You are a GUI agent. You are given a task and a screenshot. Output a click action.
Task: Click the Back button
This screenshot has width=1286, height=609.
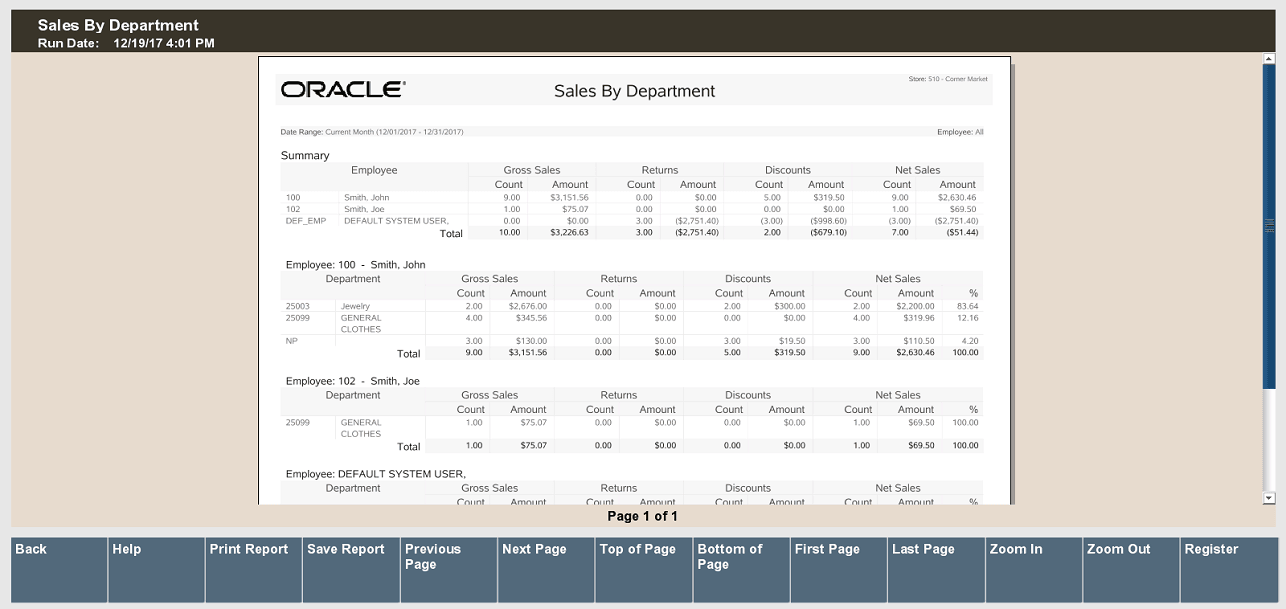point(59,570)
